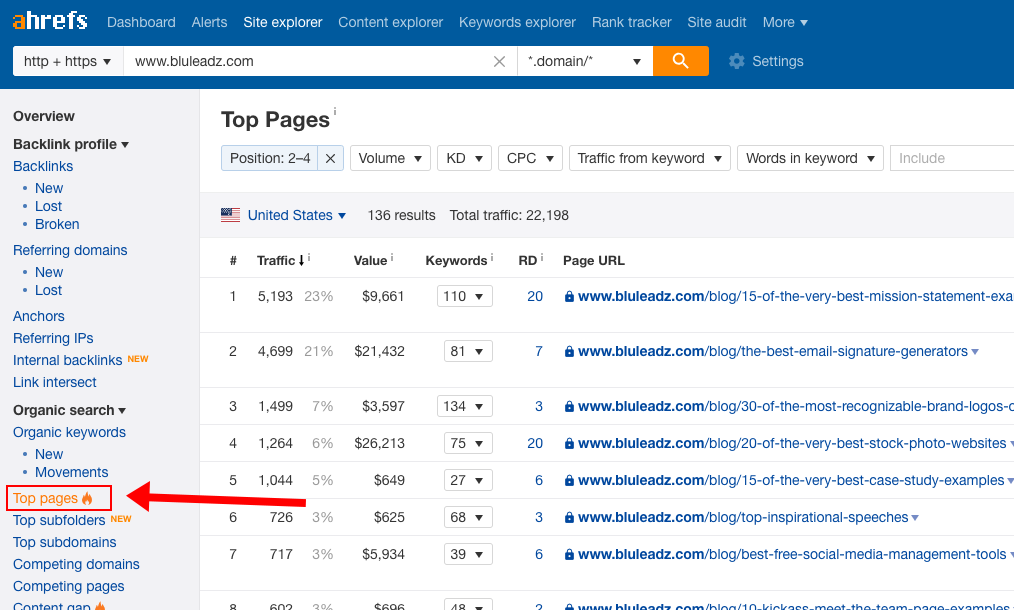Open the http + https protocol dropdown
This screenshot has height=610, width=1014.
(68, 61)
